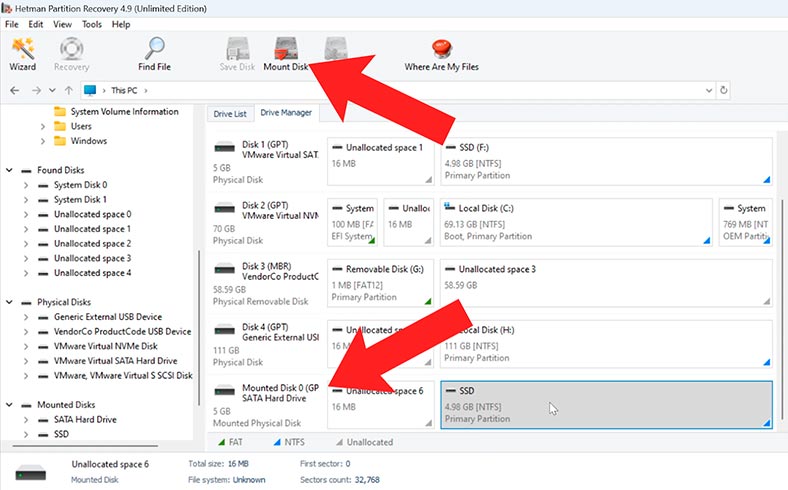788x490 pixels.
Task: Select VMware Virtual S SCSI Disk
Action: click(123, 375)
